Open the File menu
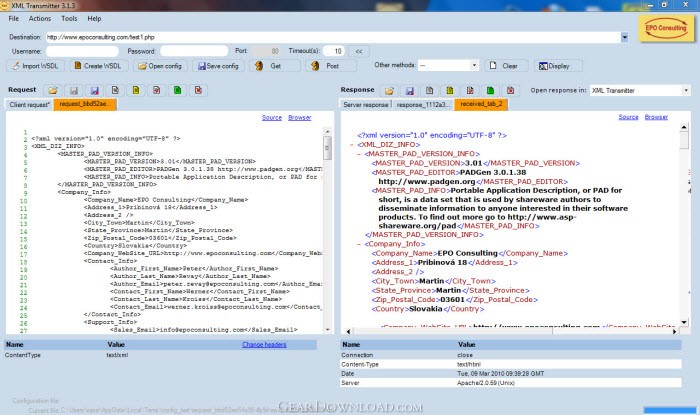The height and width of the screenshot is (415, 700). click(14, 19)
